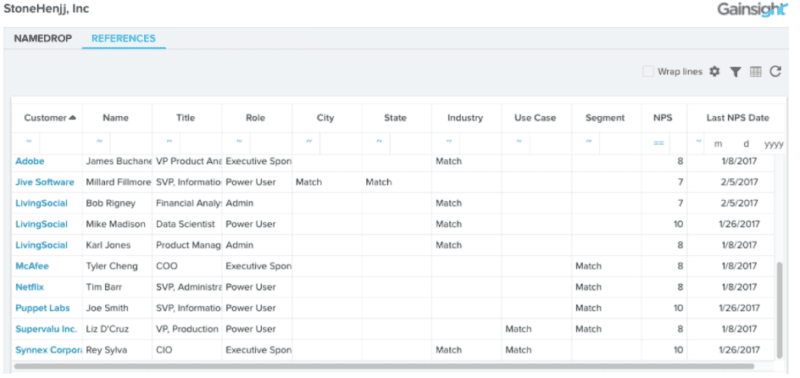Viewport: 800px width, 378px height.
Task: Sort by the Segment column header
Action: coord(605,118)
